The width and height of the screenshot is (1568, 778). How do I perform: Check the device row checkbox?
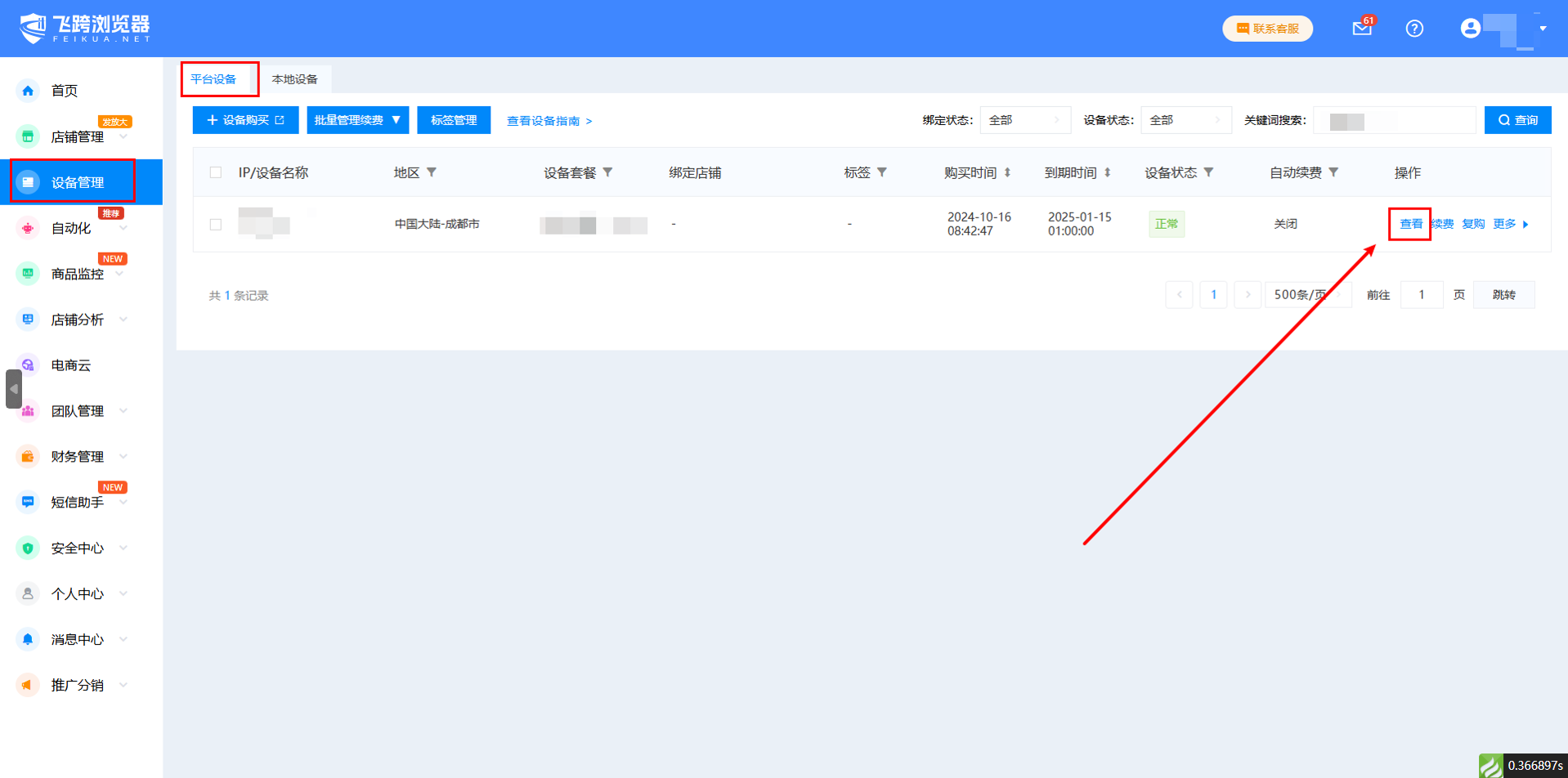[216, 225]
